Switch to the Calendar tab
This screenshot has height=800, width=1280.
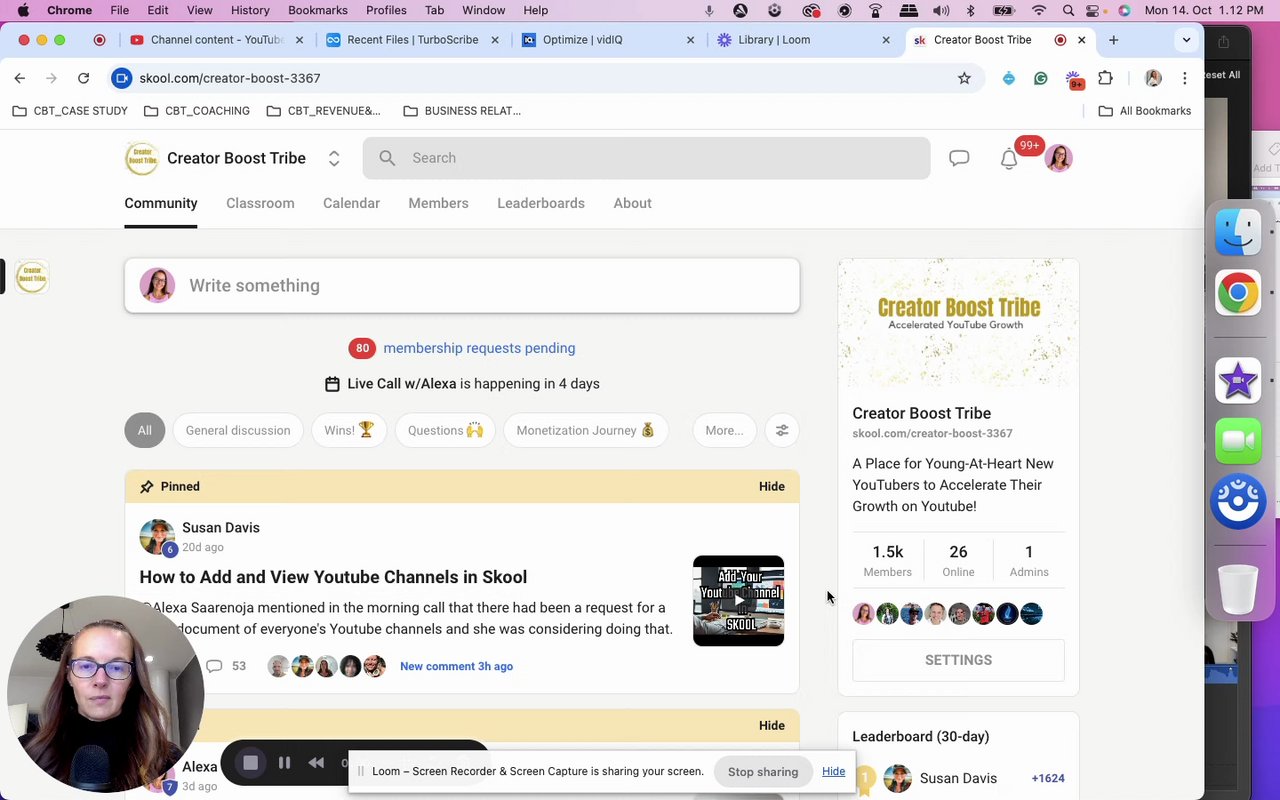click(x=351, y=203)
